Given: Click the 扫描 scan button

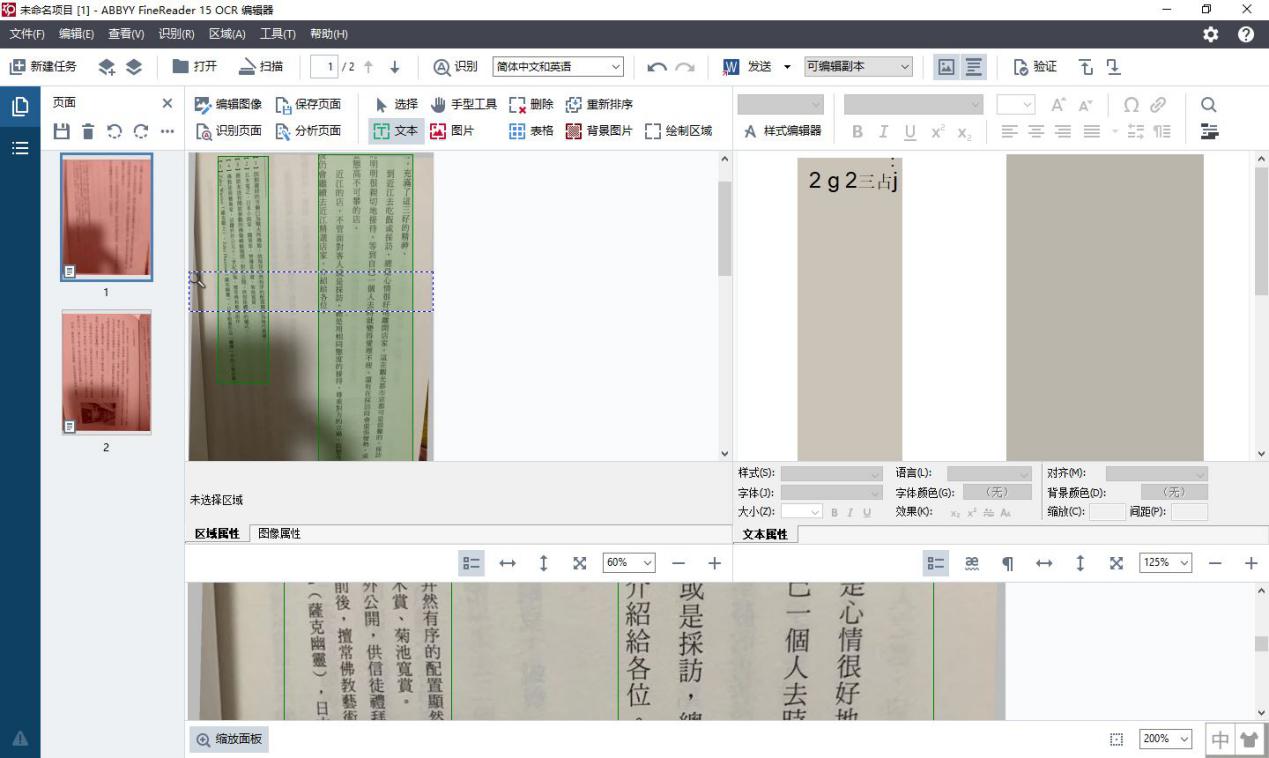Looking at the screenshot, I should [x=261, y=66].
